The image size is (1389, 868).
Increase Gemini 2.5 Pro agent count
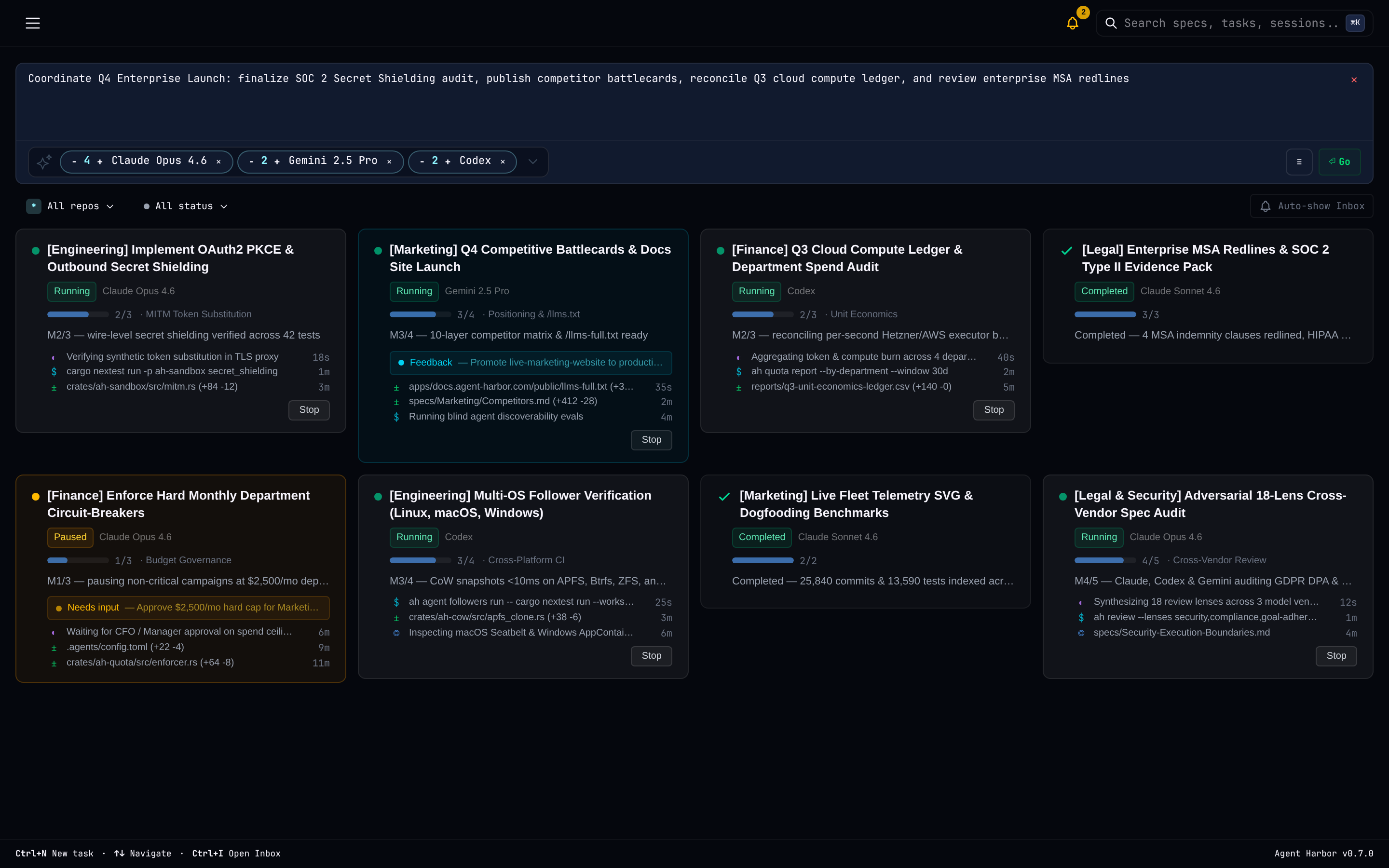coord(277,162)
